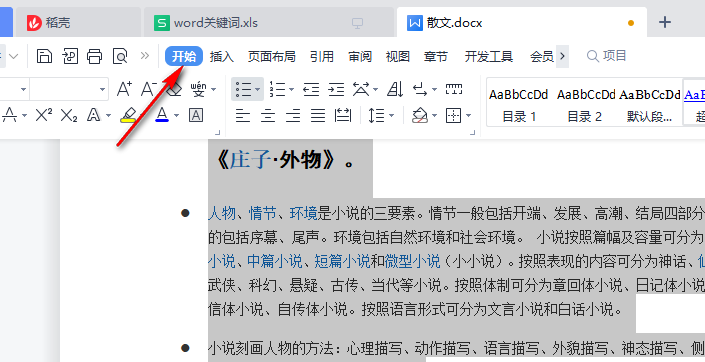The width and height of the screenshot is (705, 362).
Task: Open the 审阅 ribbon tab
Action: pyautogui.click(x=360, y=56)
